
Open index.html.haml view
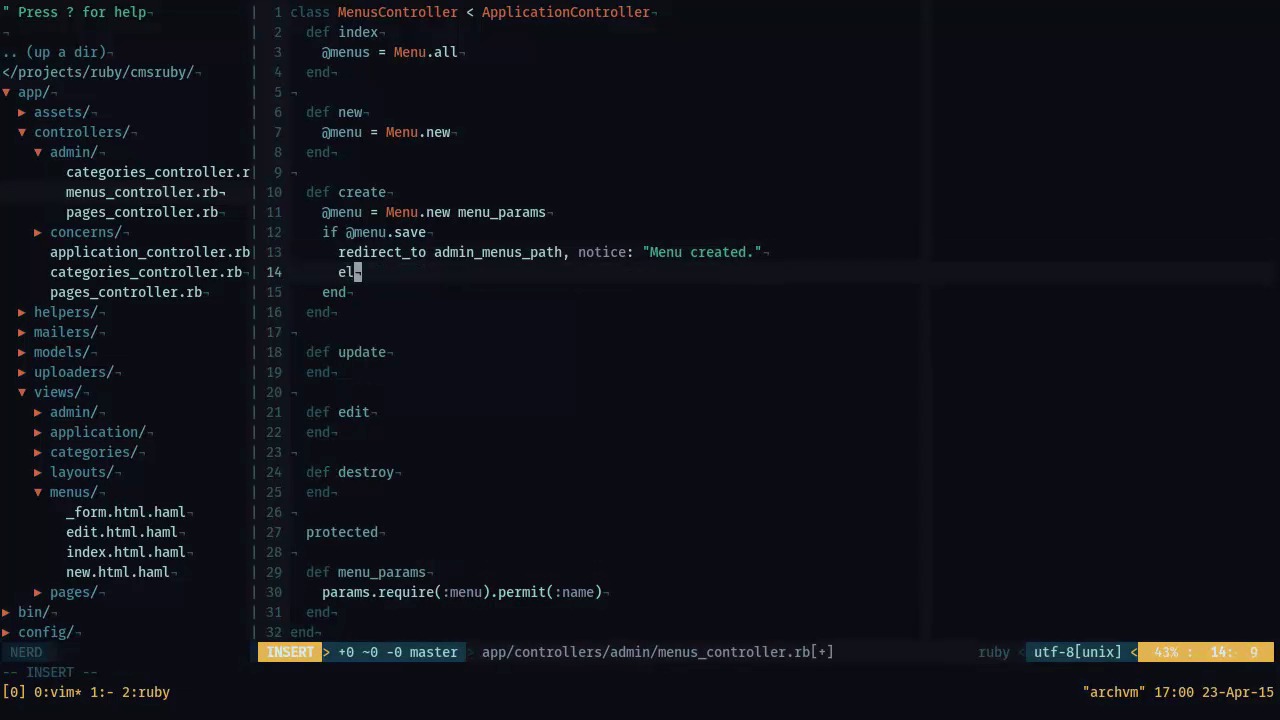[x=126, y=552]
